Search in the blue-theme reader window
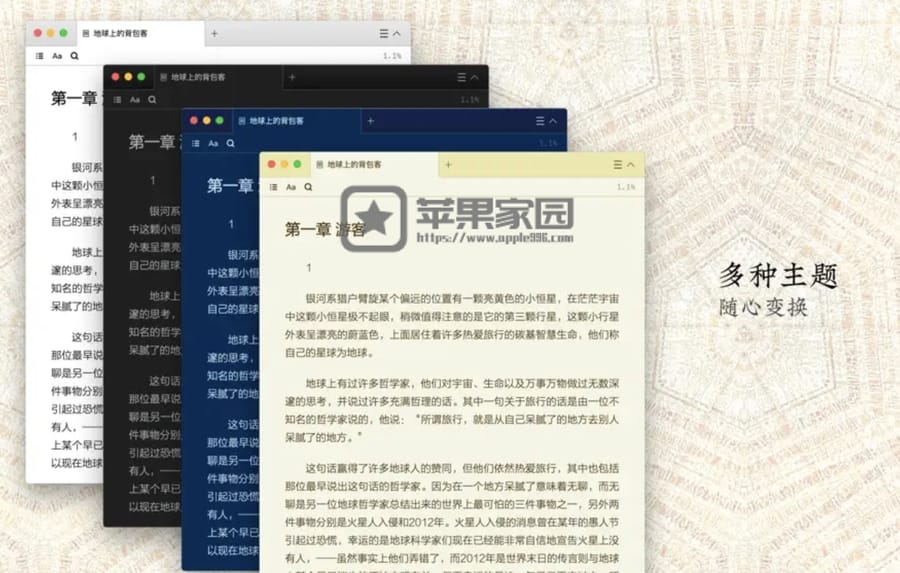The height and width of the screenshot is (573, 900). 230,143
